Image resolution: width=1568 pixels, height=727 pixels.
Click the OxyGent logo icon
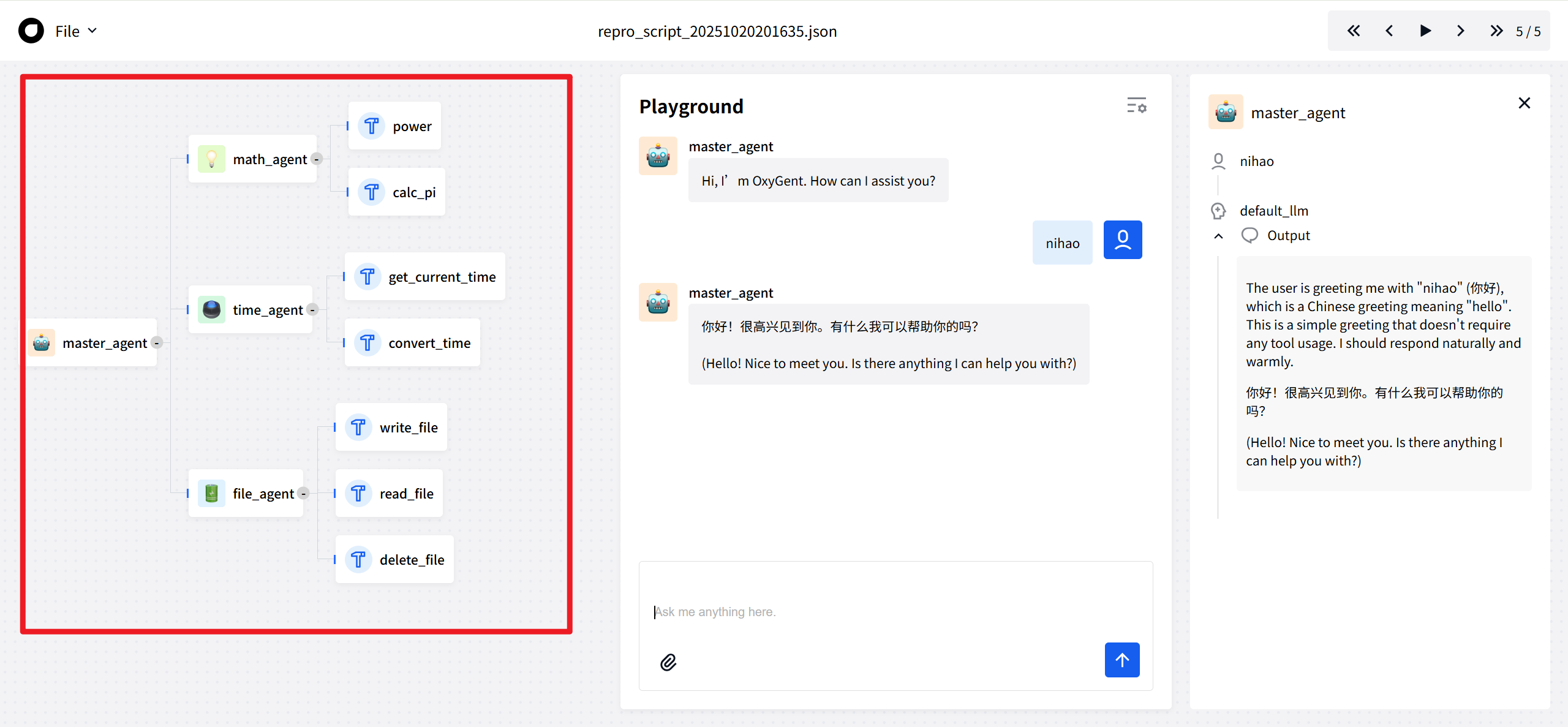[x=31, y=31]
